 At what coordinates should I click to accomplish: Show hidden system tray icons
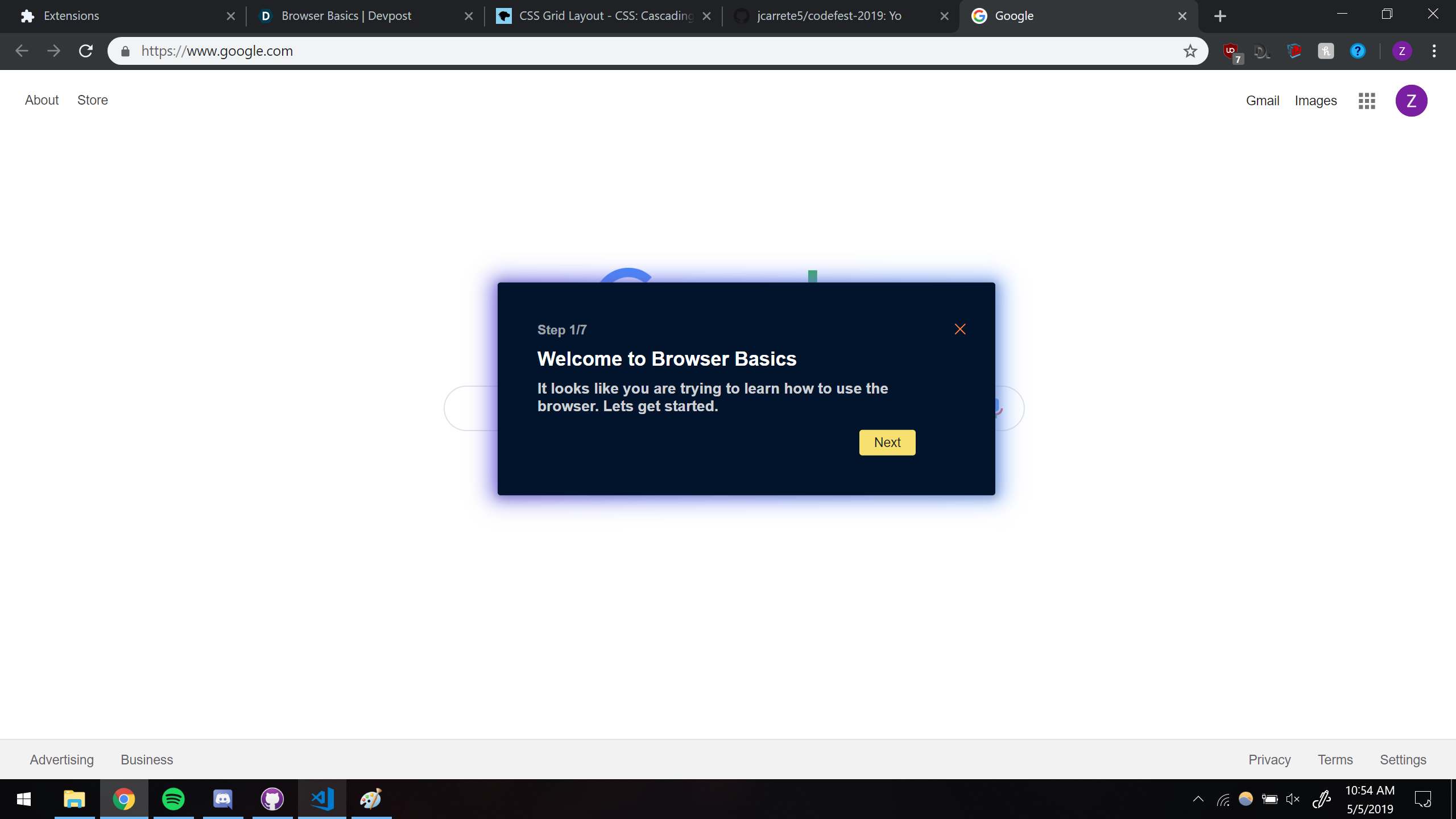[x=1198, y=799]
